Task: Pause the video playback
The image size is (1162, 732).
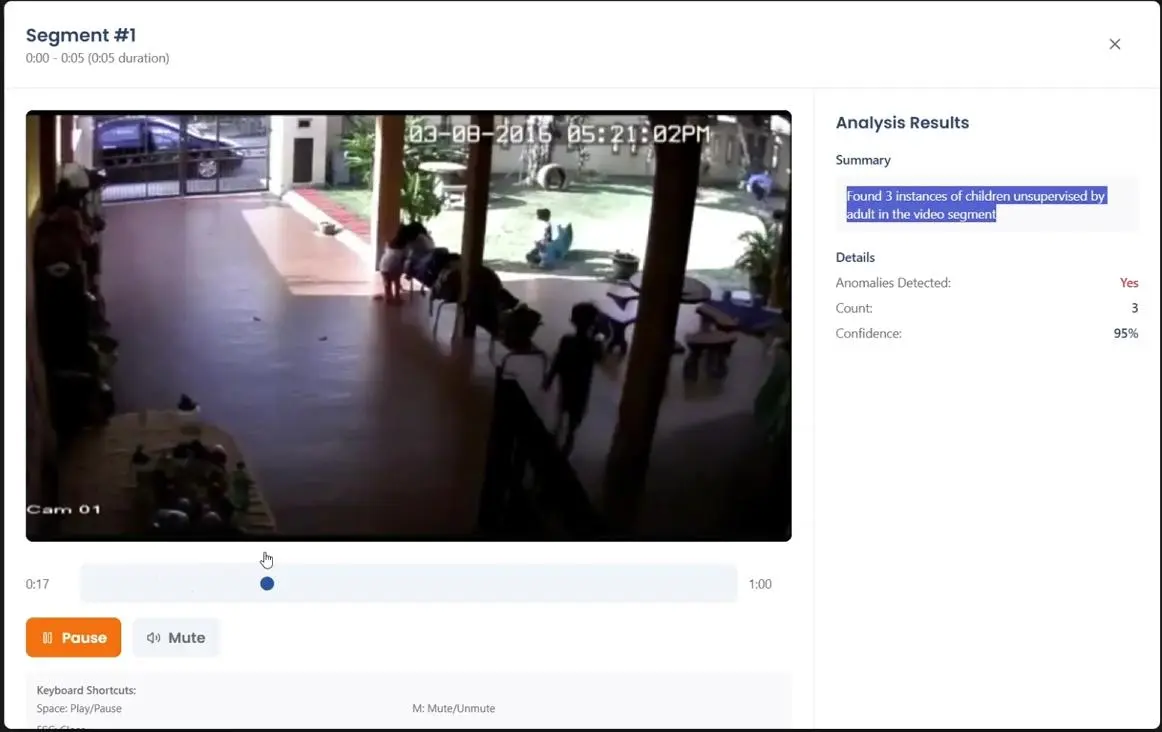Action: (x=73, y=637)
